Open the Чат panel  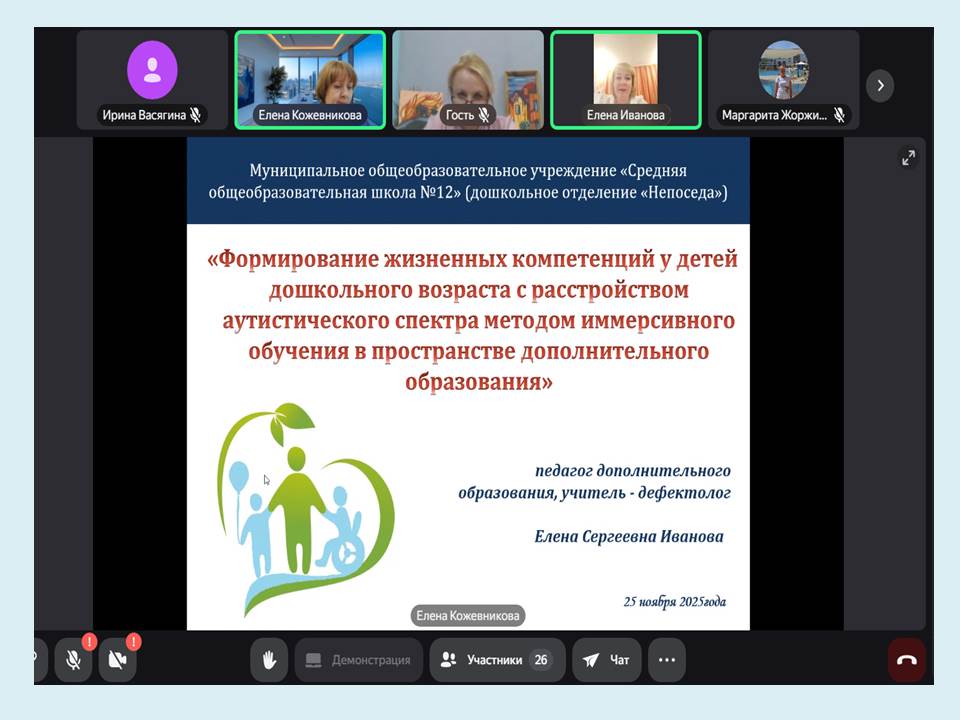pos(607,660)
